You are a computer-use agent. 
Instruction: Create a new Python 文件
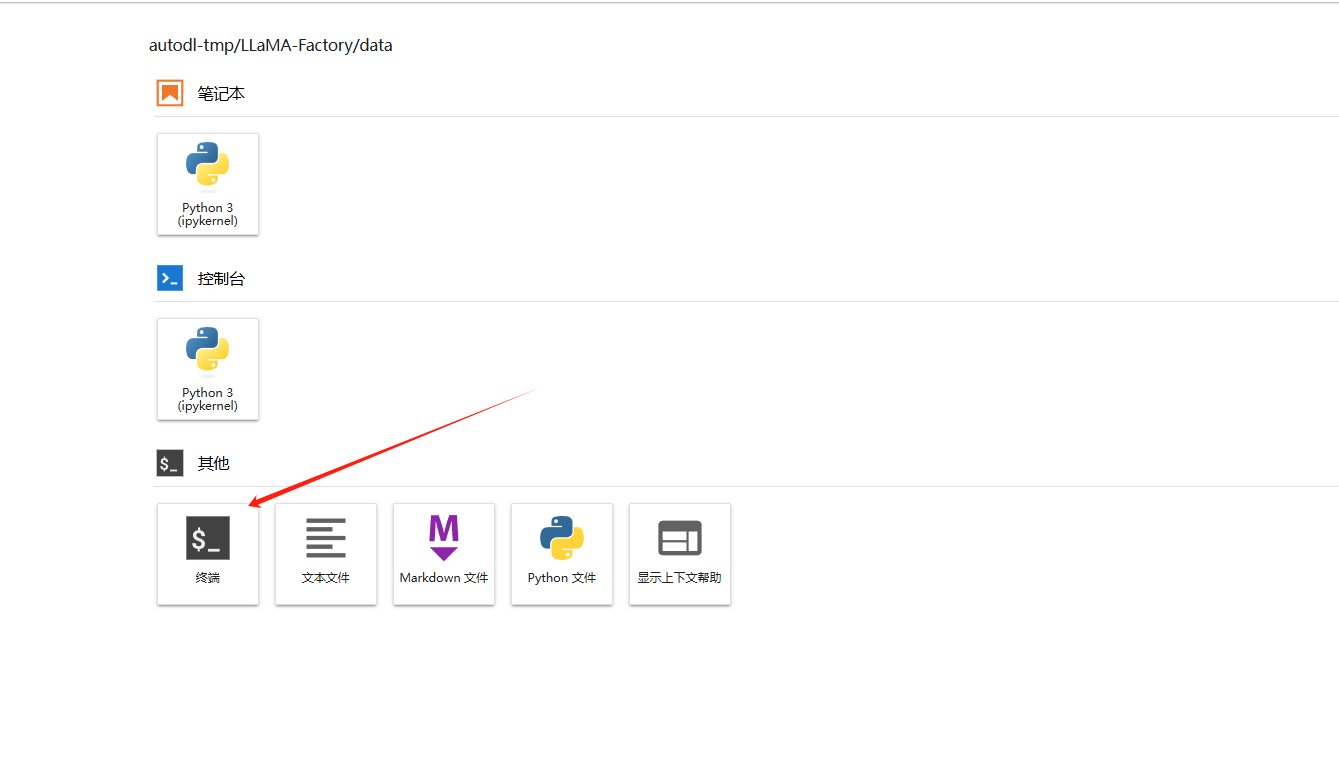tap(562, 554)
